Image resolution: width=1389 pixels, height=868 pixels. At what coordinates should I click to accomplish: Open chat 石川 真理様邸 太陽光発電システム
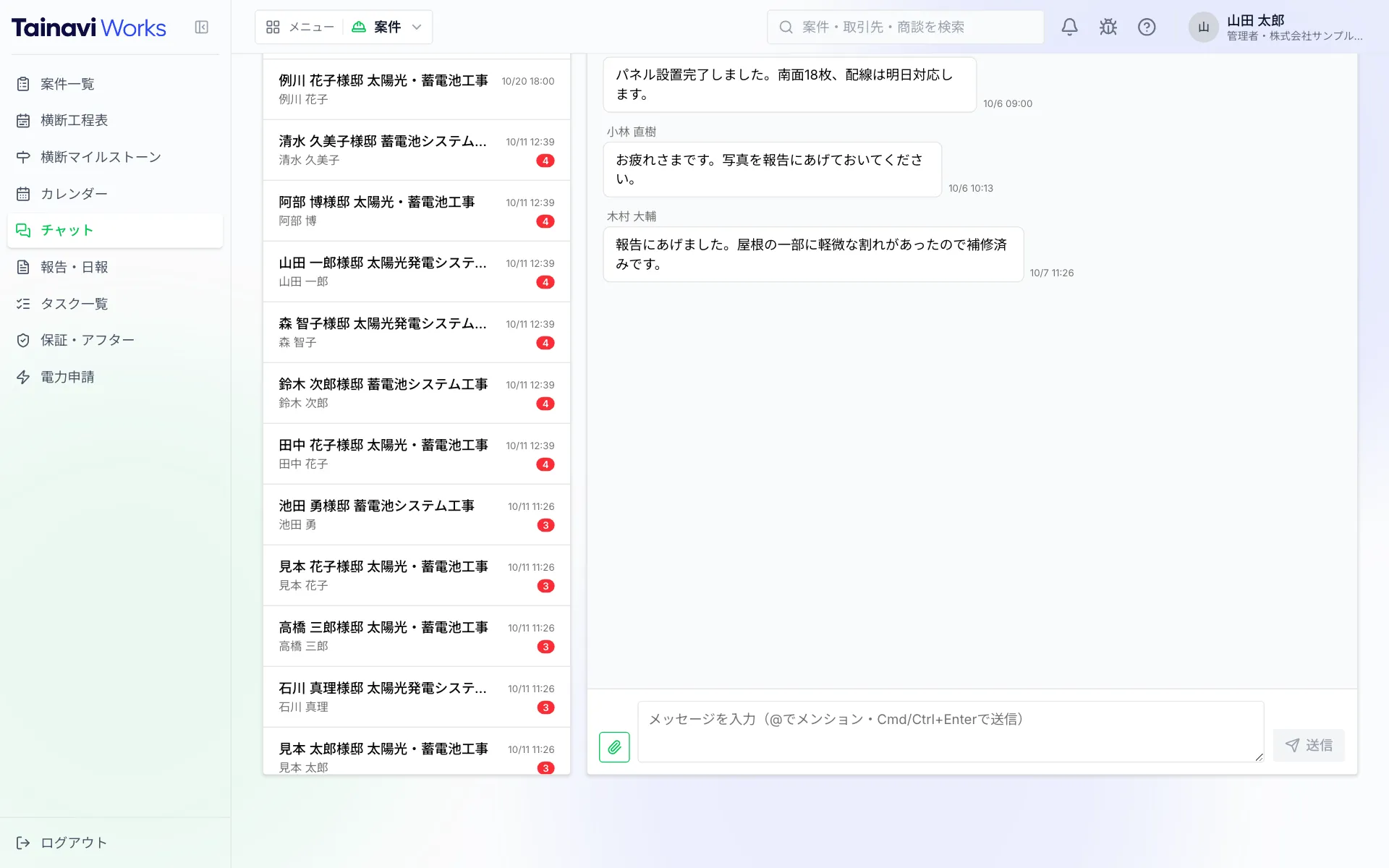coord(417,697)
